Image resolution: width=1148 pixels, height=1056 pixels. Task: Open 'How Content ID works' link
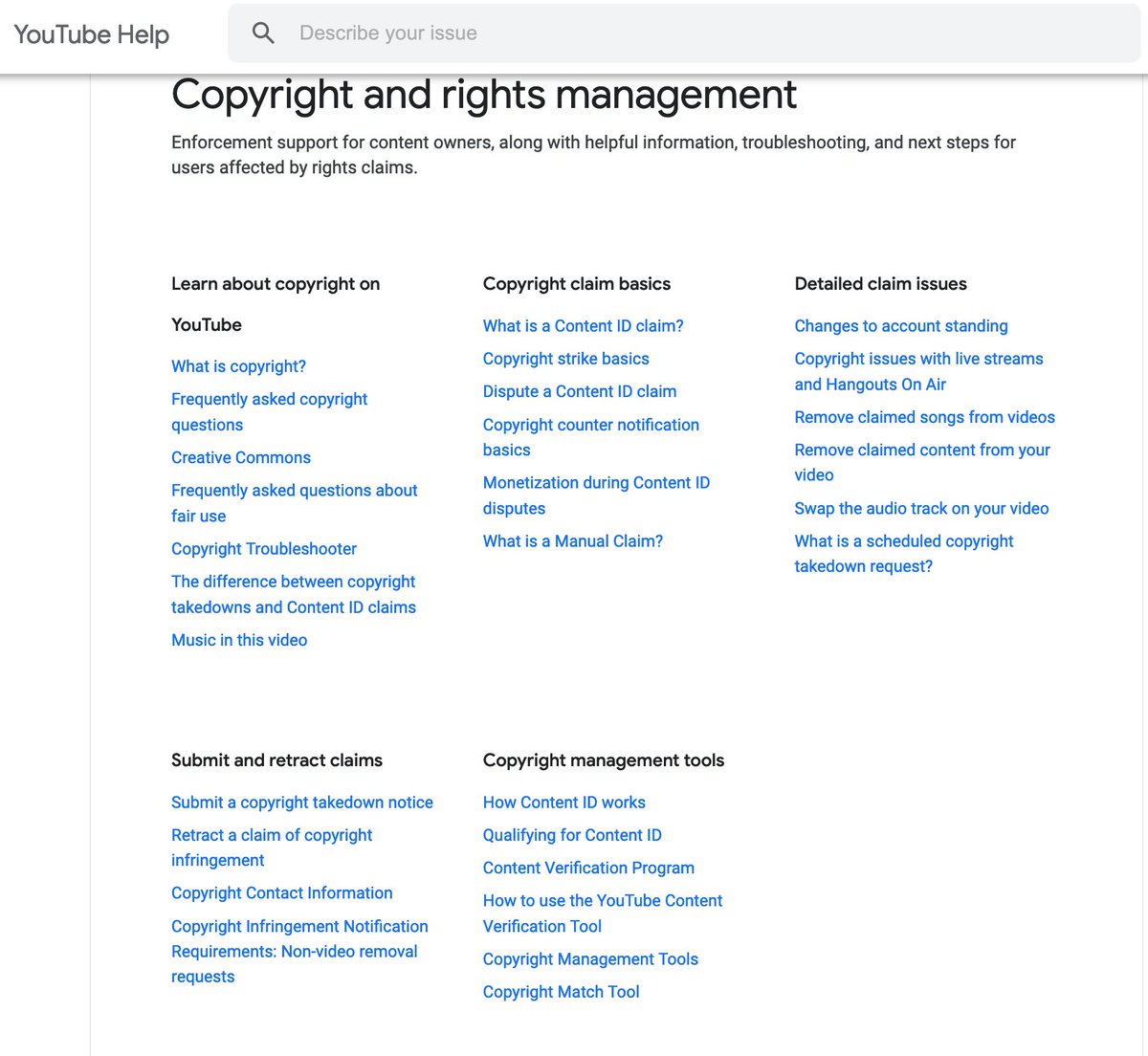(x=564, y=803)
